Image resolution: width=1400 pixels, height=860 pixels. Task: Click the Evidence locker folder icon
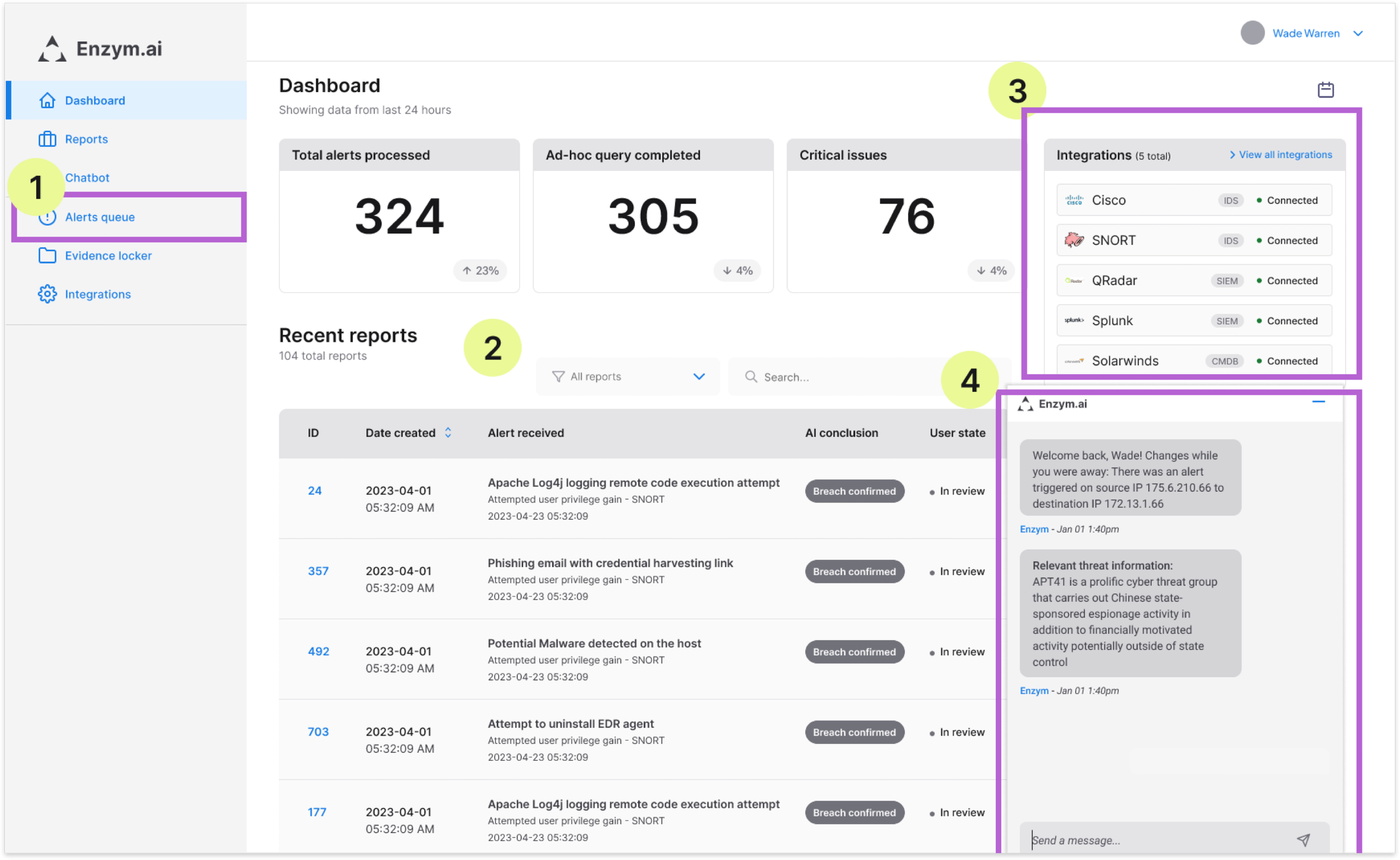(x=47, y=255)
